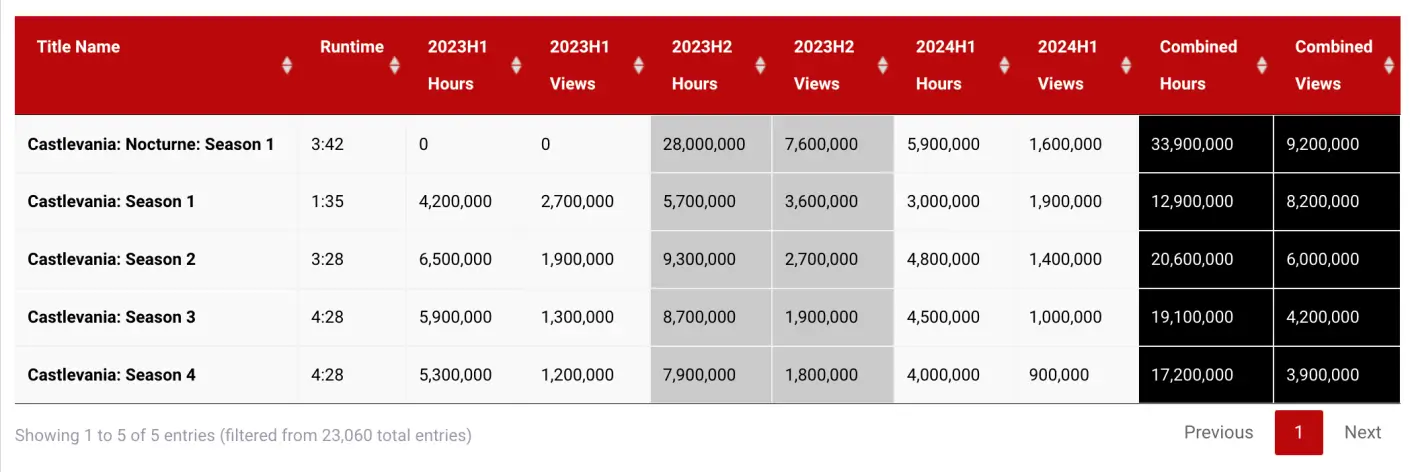Viewport: 1410px width, 472px height.
Task: Click the Combined Views header label
Action: pos(1333,65)
